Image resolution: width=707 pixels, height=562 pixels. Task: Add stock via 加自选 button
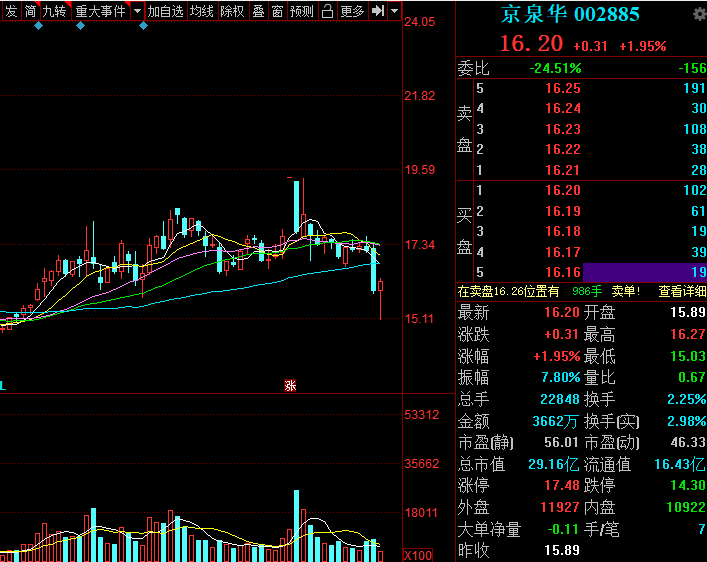165,11
